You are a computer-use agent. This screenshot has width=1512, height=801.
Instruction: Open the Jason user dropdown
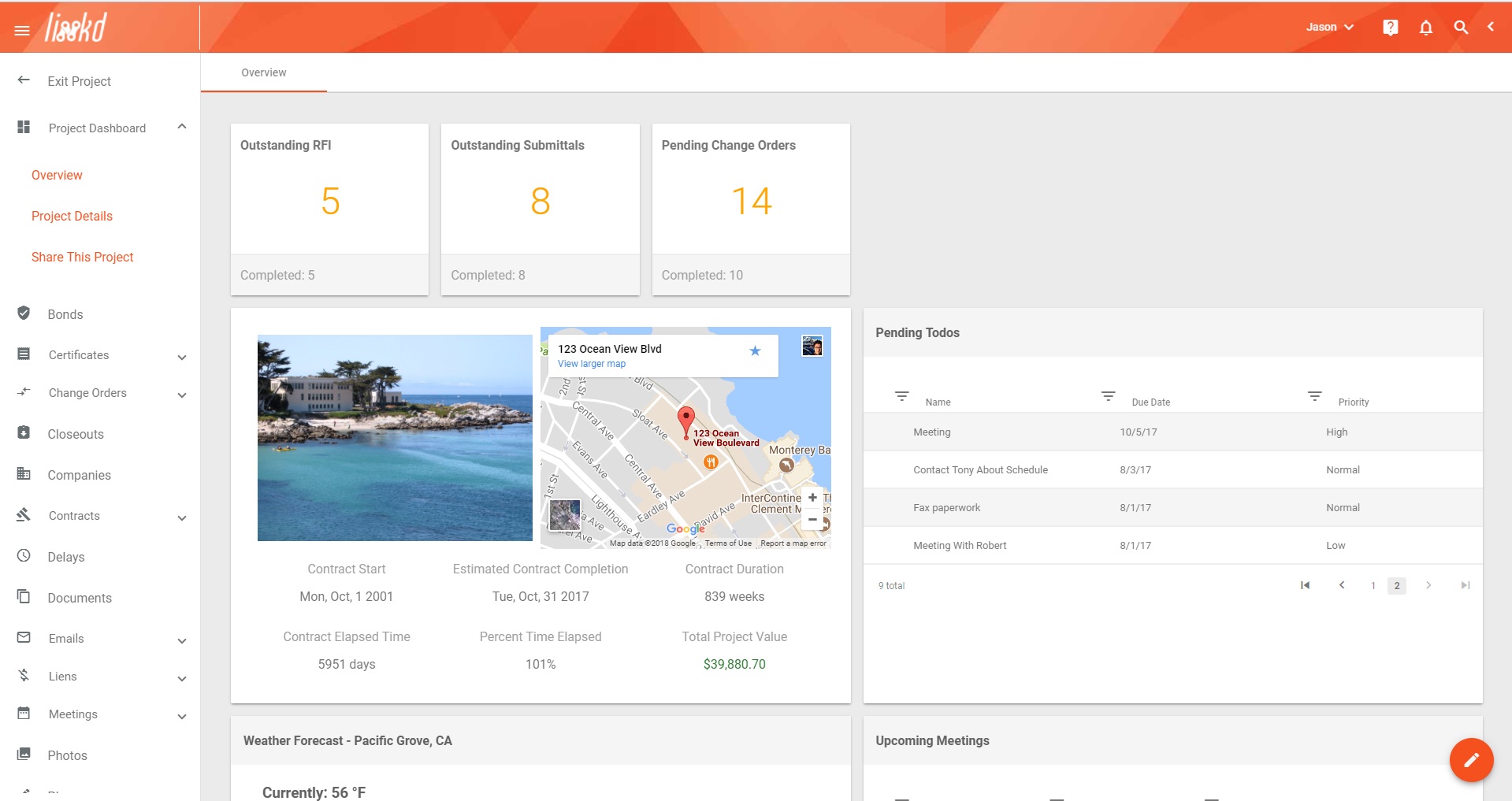coord(1330,27)
